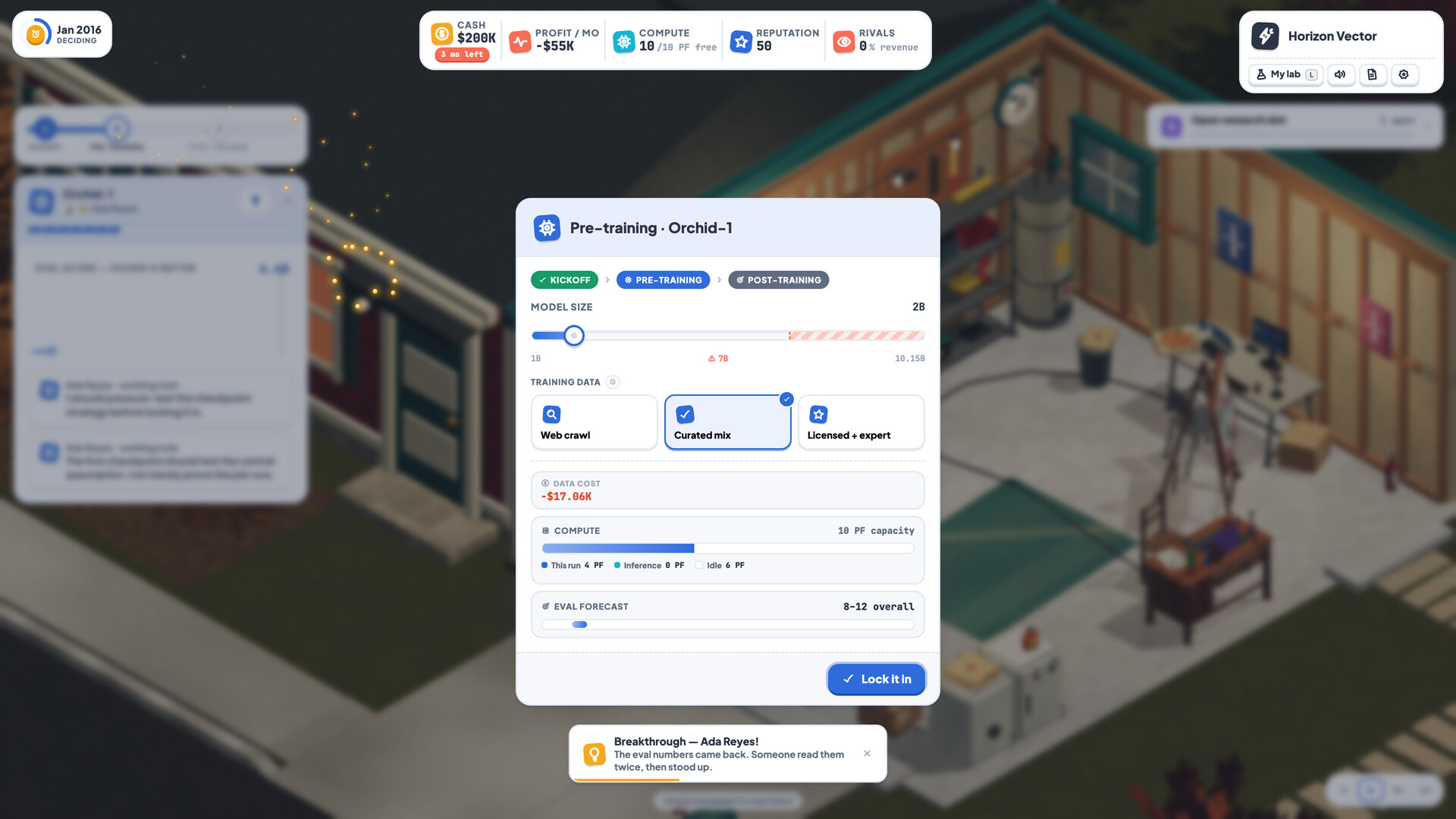Click the Breakthrough — Ada Reyes! heading
The image size is (1456, 819).
686,742
